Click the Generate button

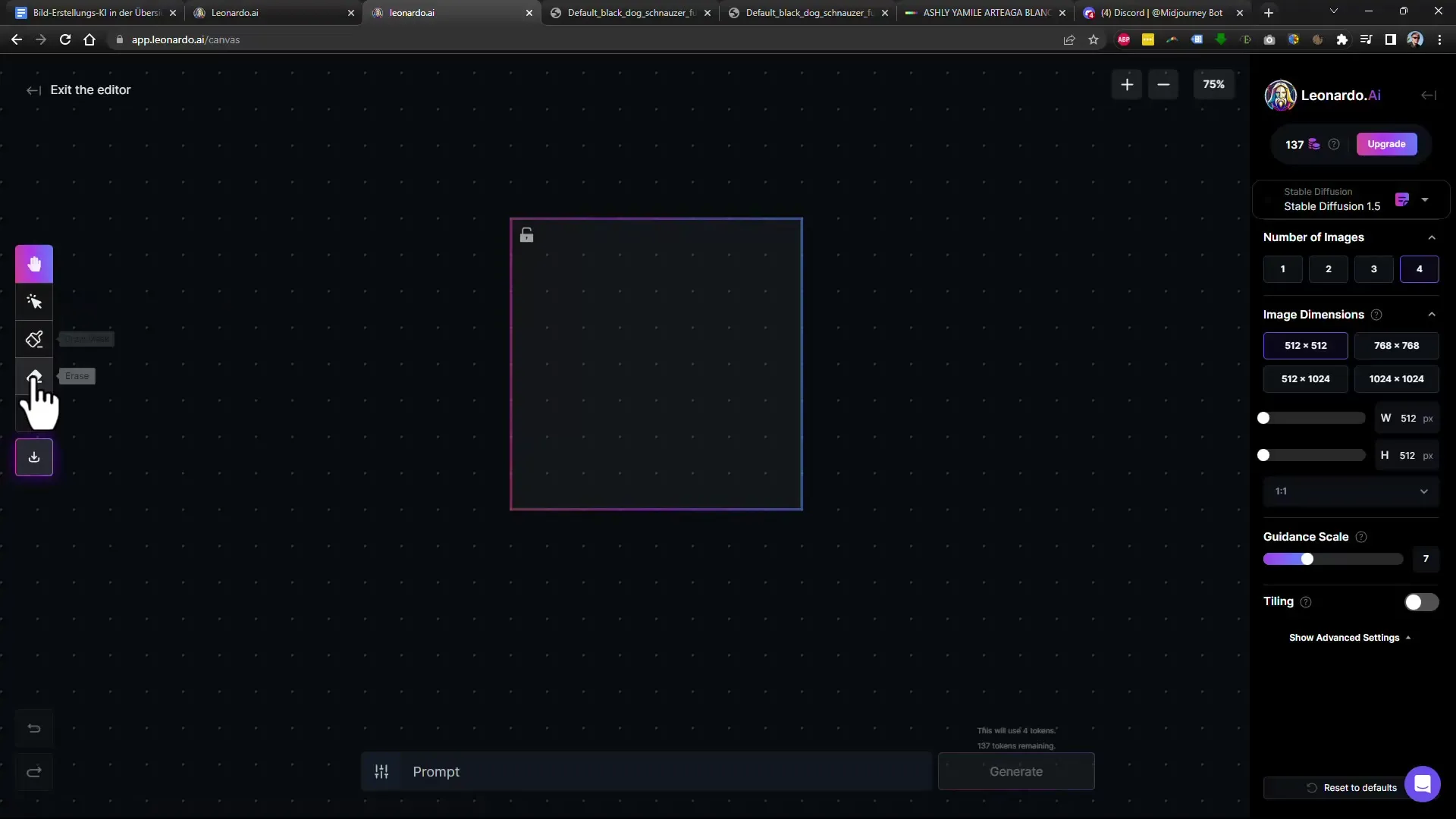(1015, 771)
